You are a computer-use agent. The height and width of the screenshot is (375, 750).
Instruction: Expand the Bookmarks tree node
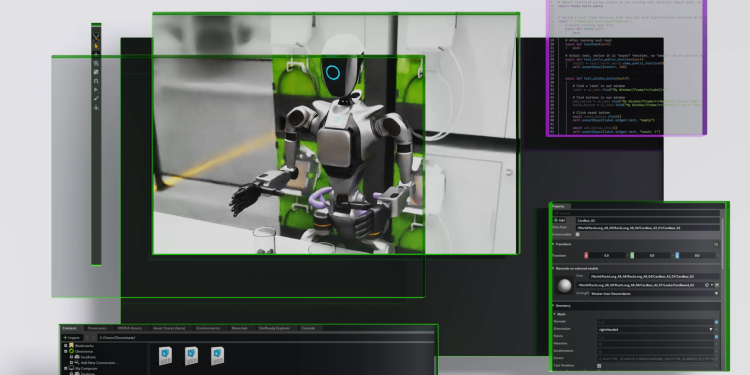(x=66, y=346)
